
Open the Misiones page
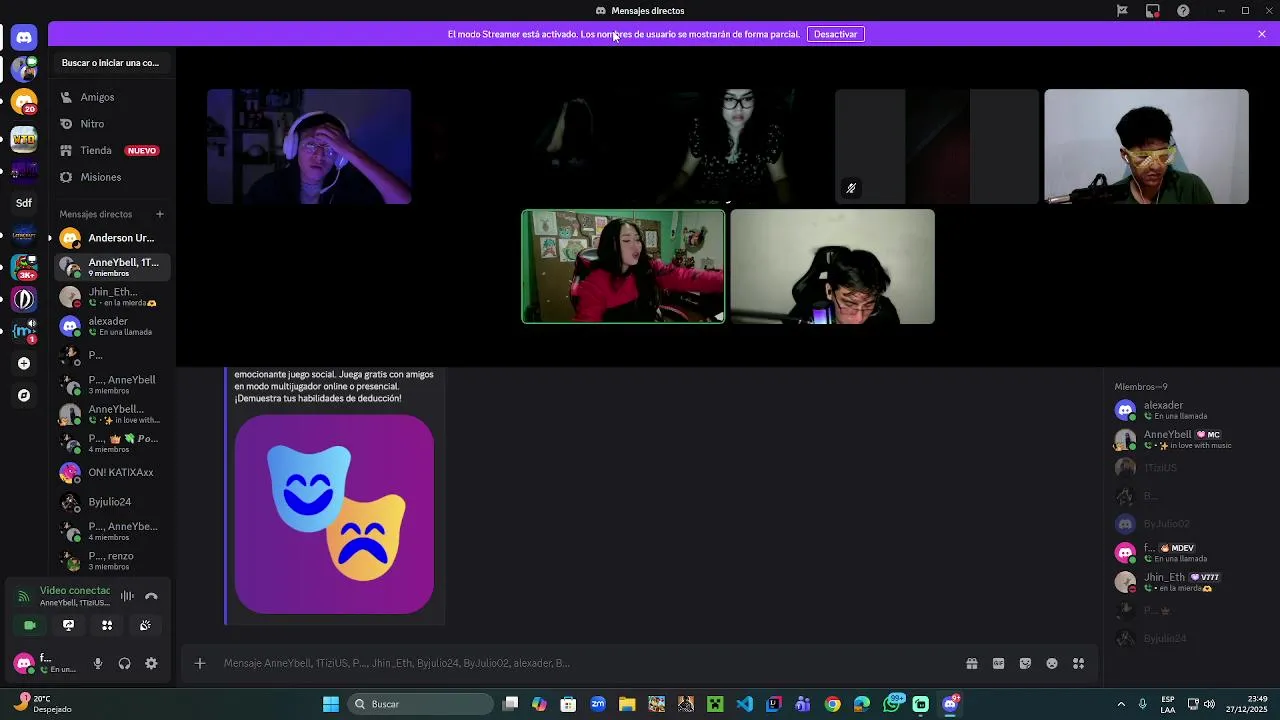coord(112,177)
